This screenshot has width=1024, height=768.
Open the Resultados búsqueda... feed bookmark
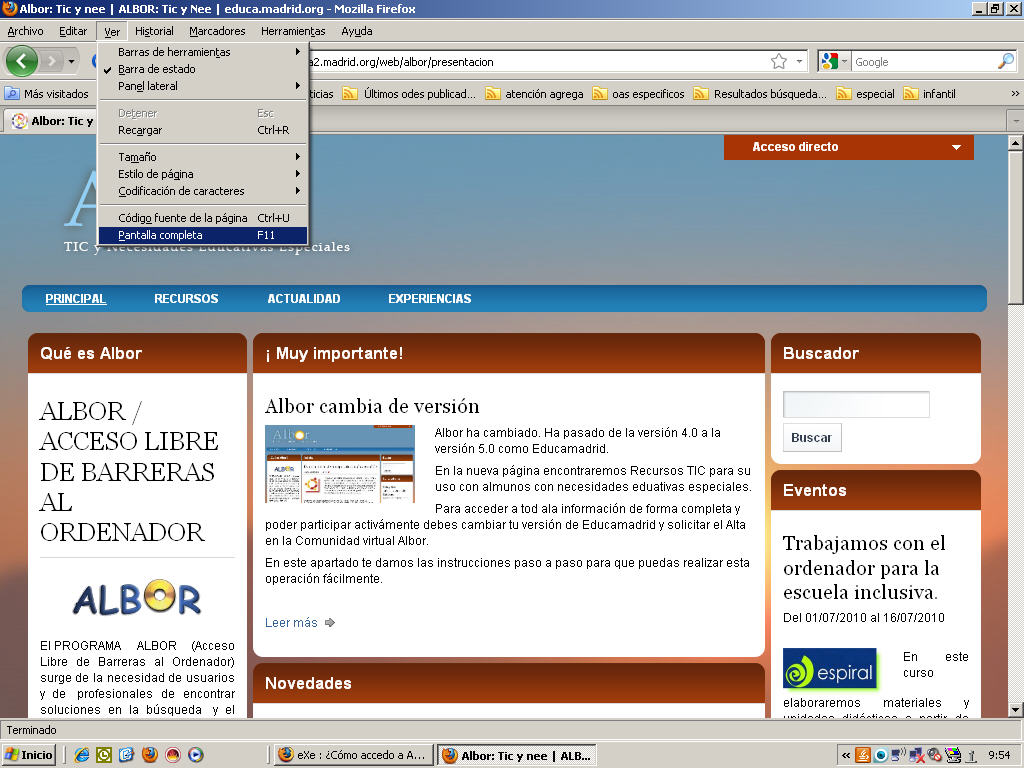[760, 93]
